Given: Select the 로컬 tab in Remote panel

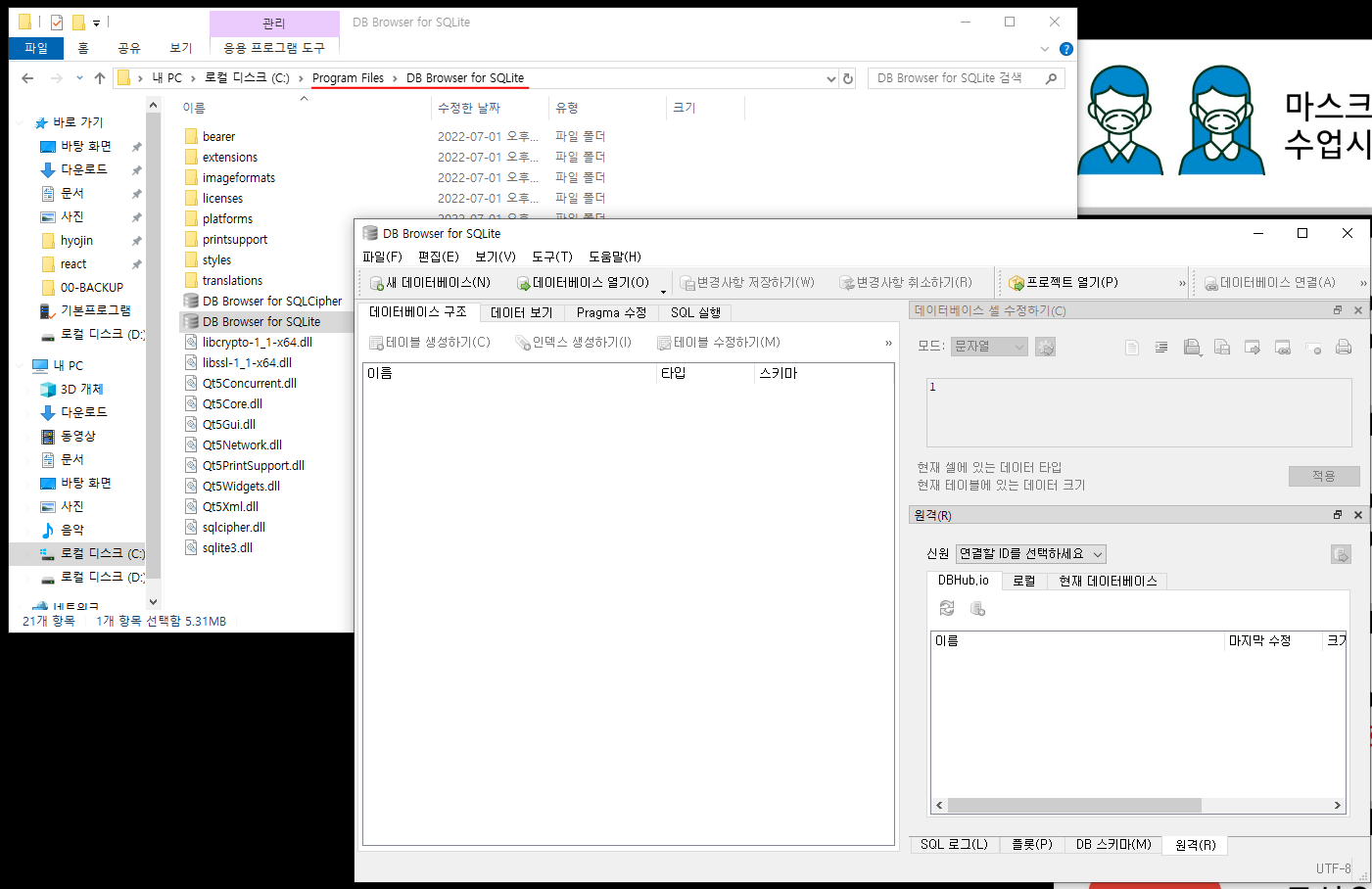Looking at the screenshot, I should (x=1023, y=581).
